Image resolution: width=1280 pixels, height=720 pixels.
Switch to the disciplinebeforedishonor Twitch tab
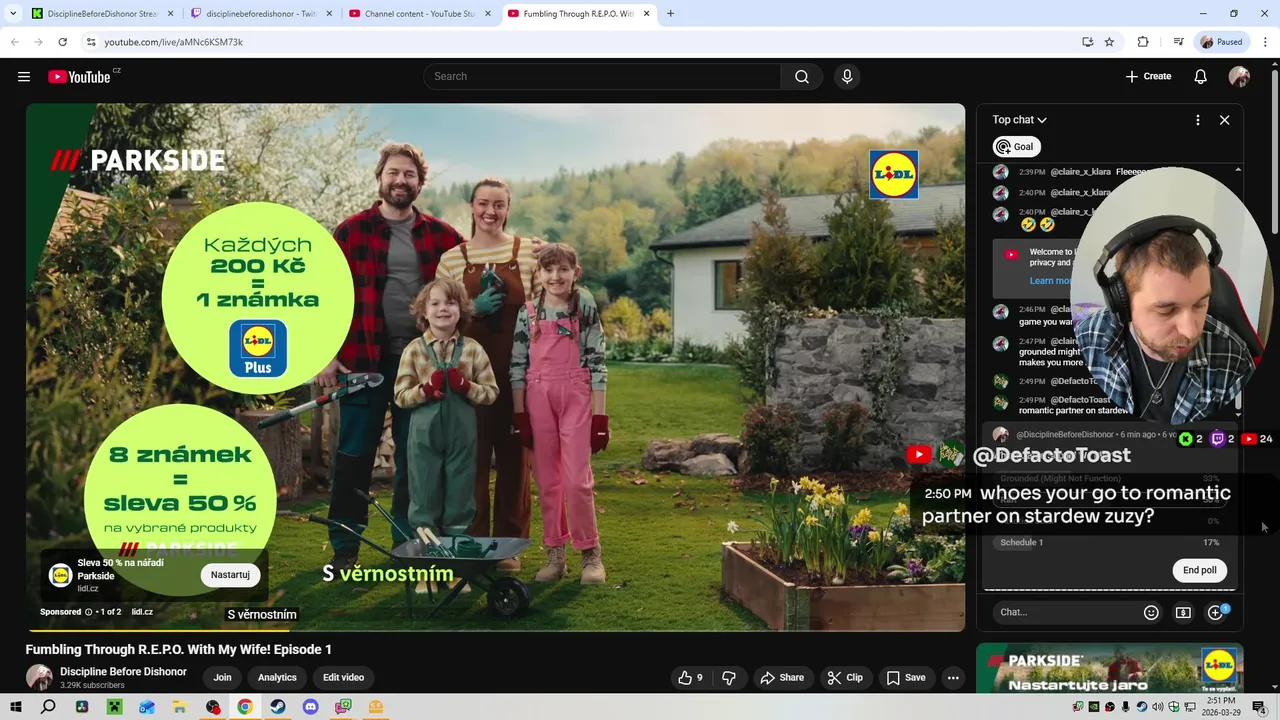[260, 14]
